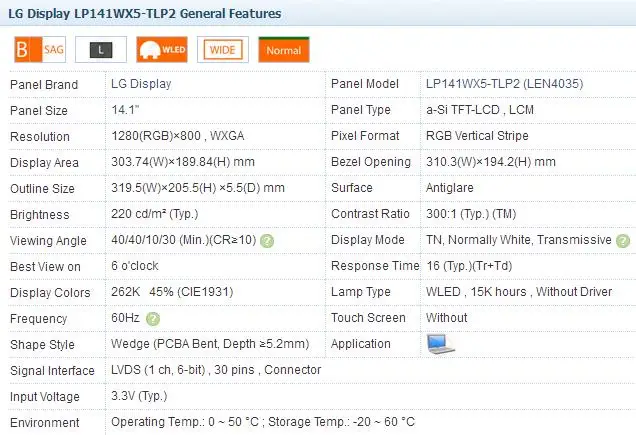
Task: Select the Operating Temp. environment value
Action: (263, 422)
